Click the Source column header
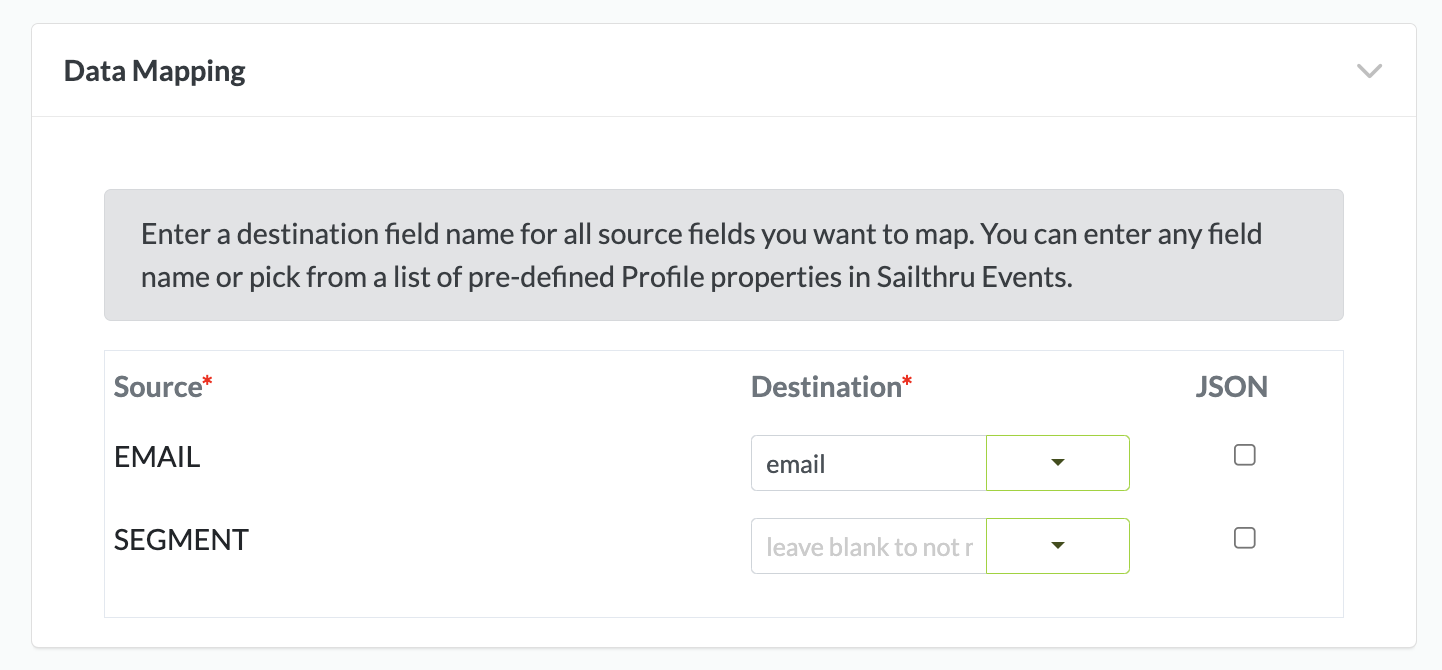 tap(158, 387)
